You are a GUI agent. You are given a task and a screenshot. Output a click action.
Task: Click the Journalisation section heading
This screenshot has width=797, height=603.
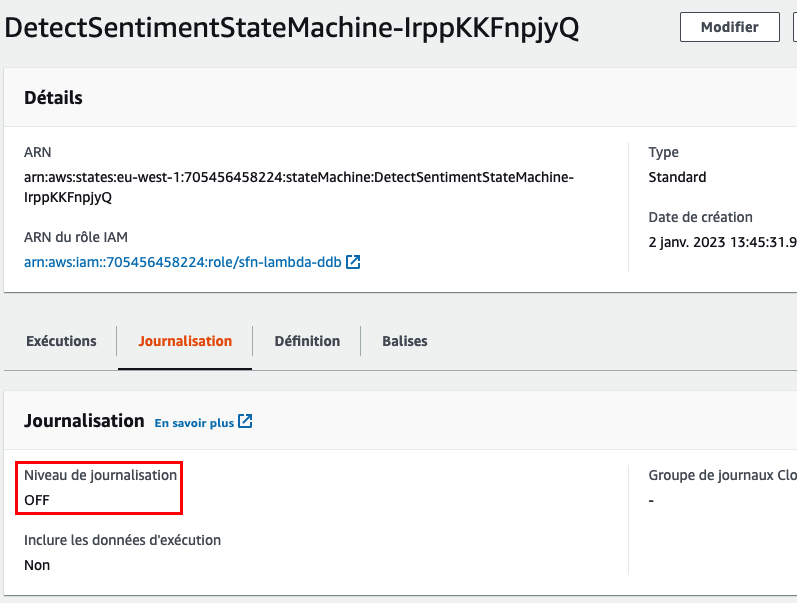click(84, 421)
